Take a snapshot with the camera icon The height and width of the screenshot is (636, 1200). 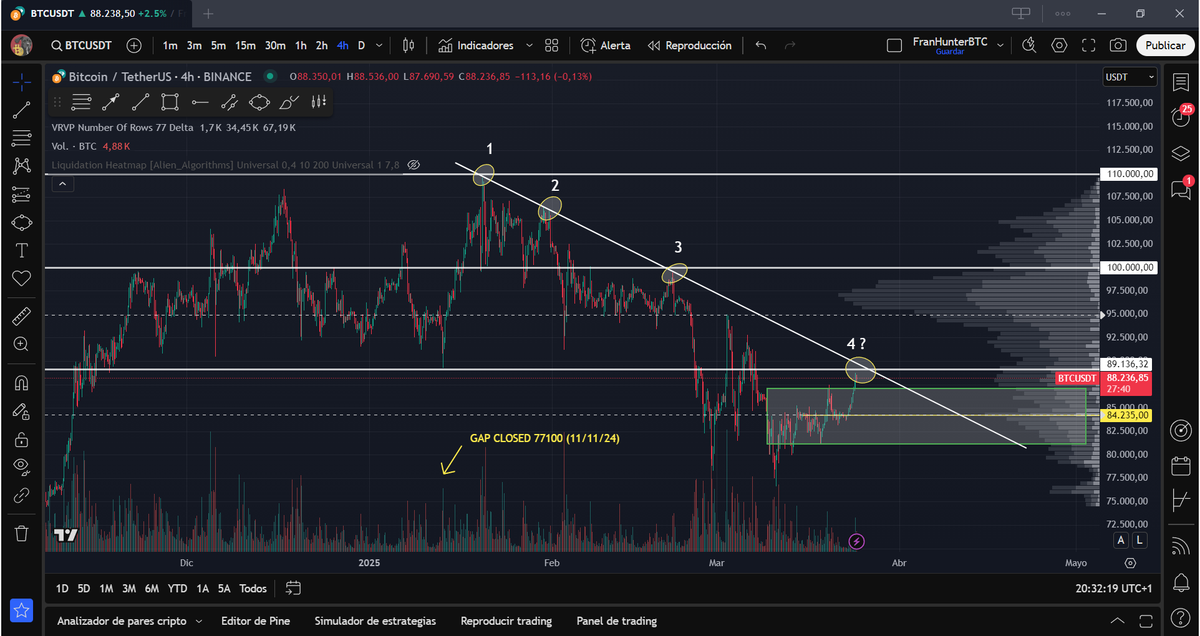pos(1118,45)
